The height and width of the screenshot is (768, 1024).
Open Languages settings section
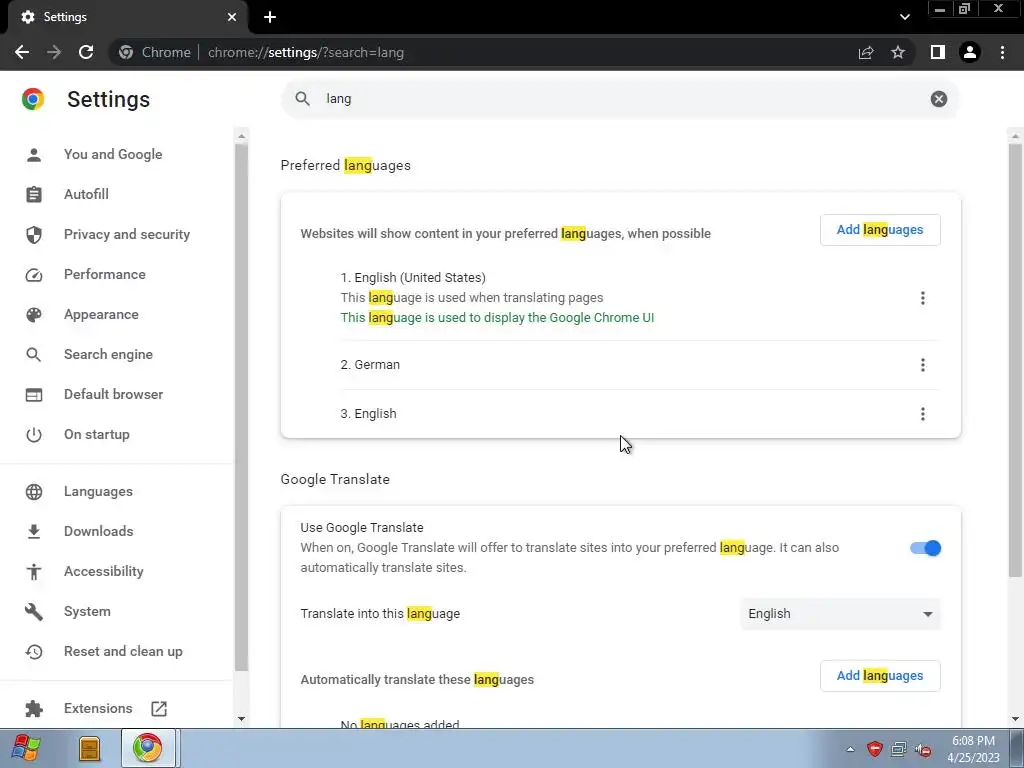click(x=98, y=491)
